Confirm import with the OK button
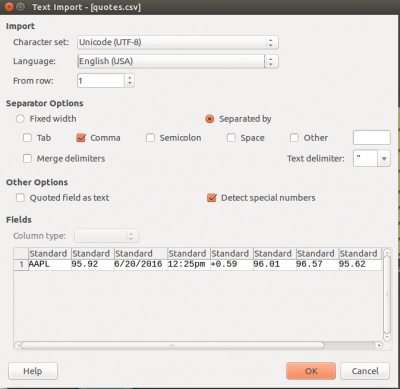This screenshot has height=389, width=400. pos(311,371)
